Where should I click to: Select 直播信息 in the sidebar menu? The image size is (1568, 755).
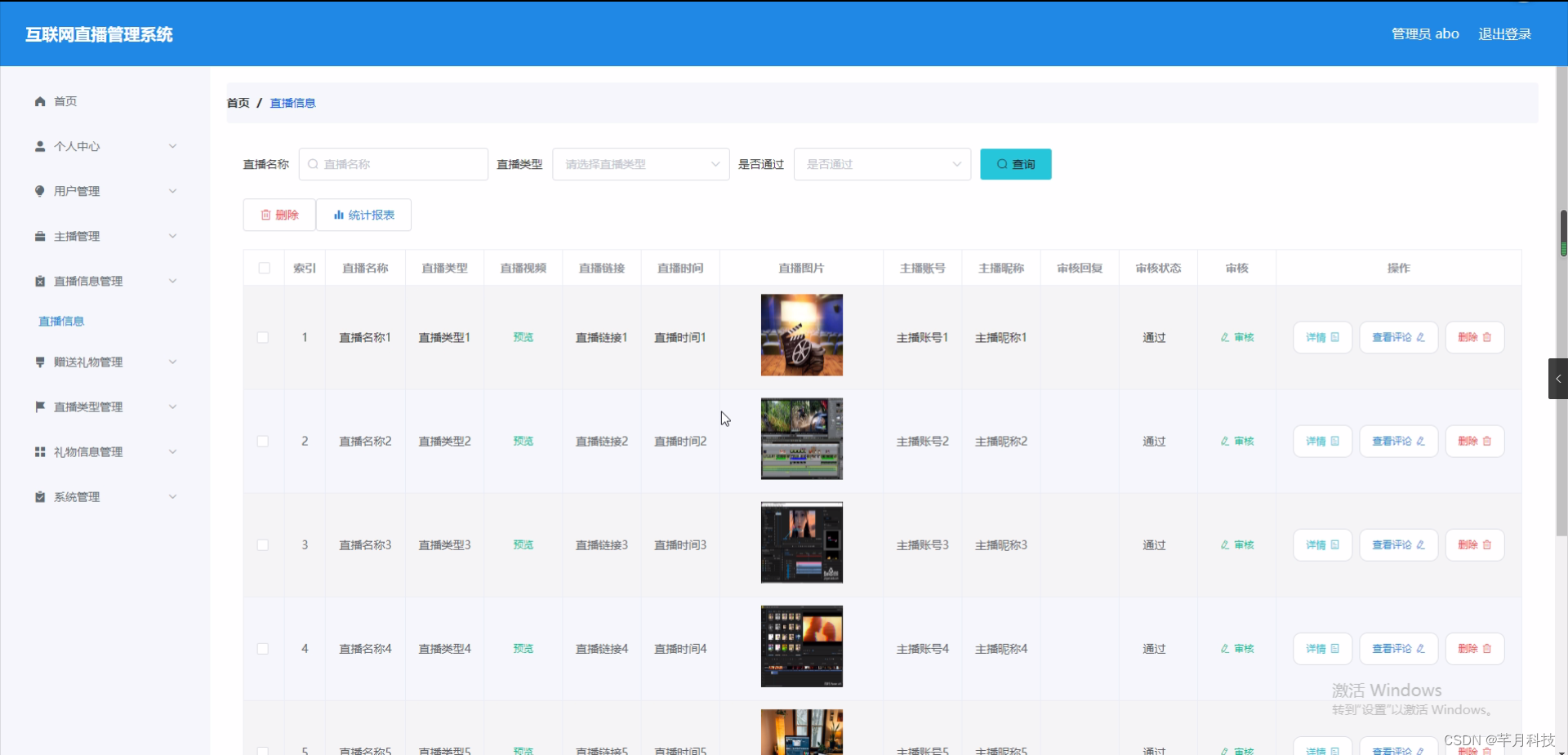click(x=61, y=321)
